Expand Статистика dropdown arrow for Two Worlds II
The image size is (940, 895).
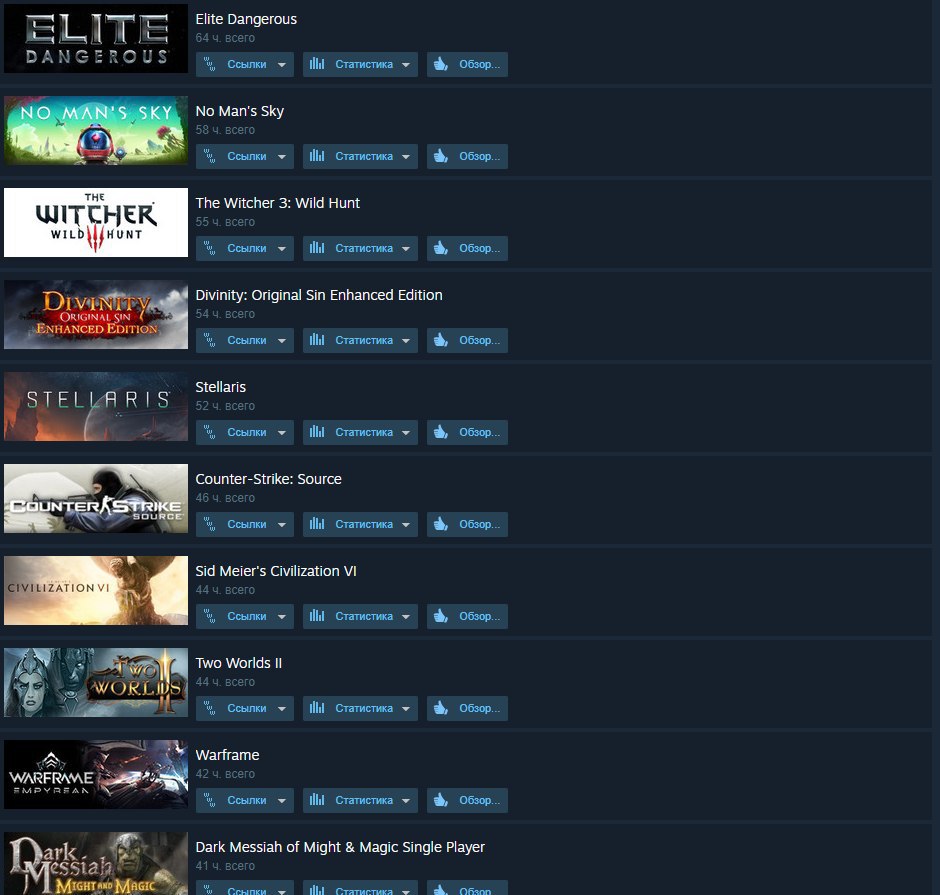(406, 709)
